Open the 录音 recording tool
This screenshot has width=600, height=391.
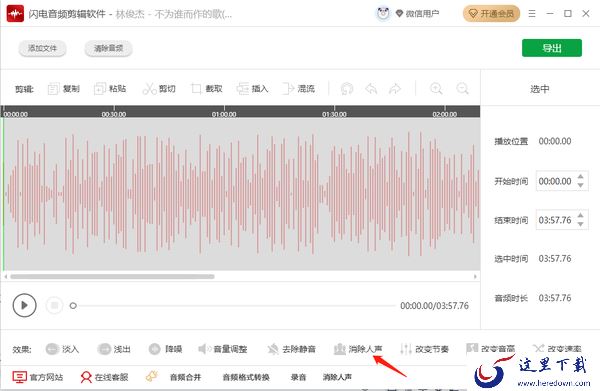[298, 377]
